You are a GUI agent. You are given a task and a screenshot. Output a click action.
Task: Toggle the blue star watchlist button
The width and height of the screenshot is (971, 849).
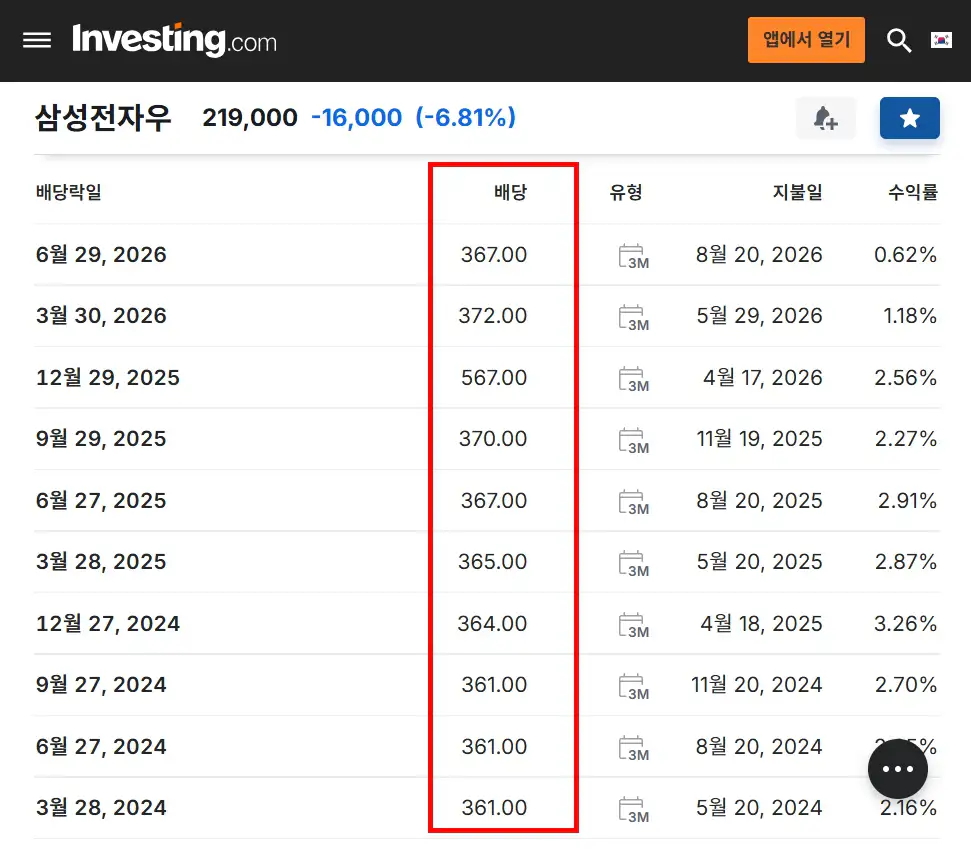(x=909, y=118)
